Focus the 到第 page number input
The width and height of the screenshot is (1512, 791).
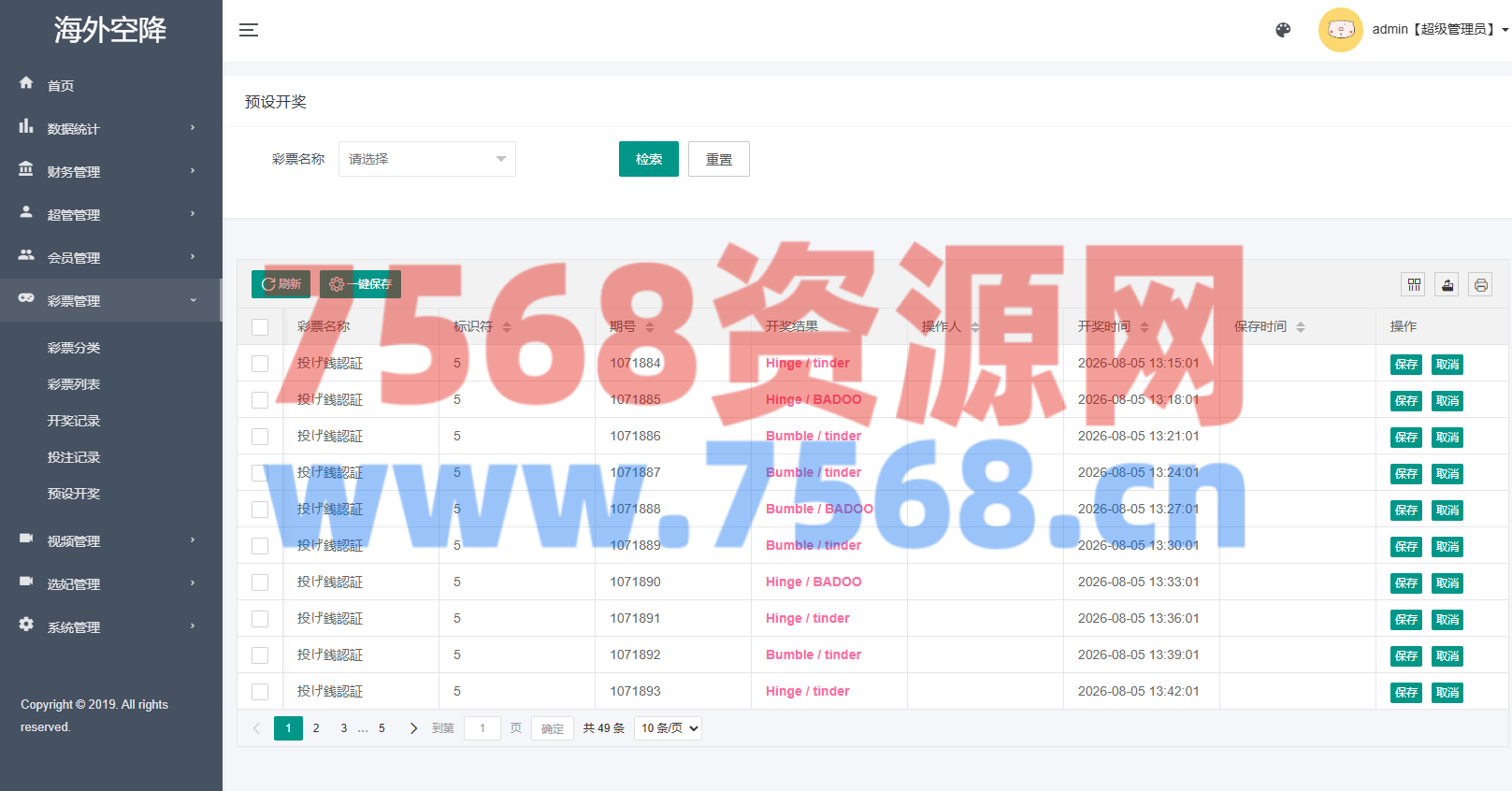[482, 728]
